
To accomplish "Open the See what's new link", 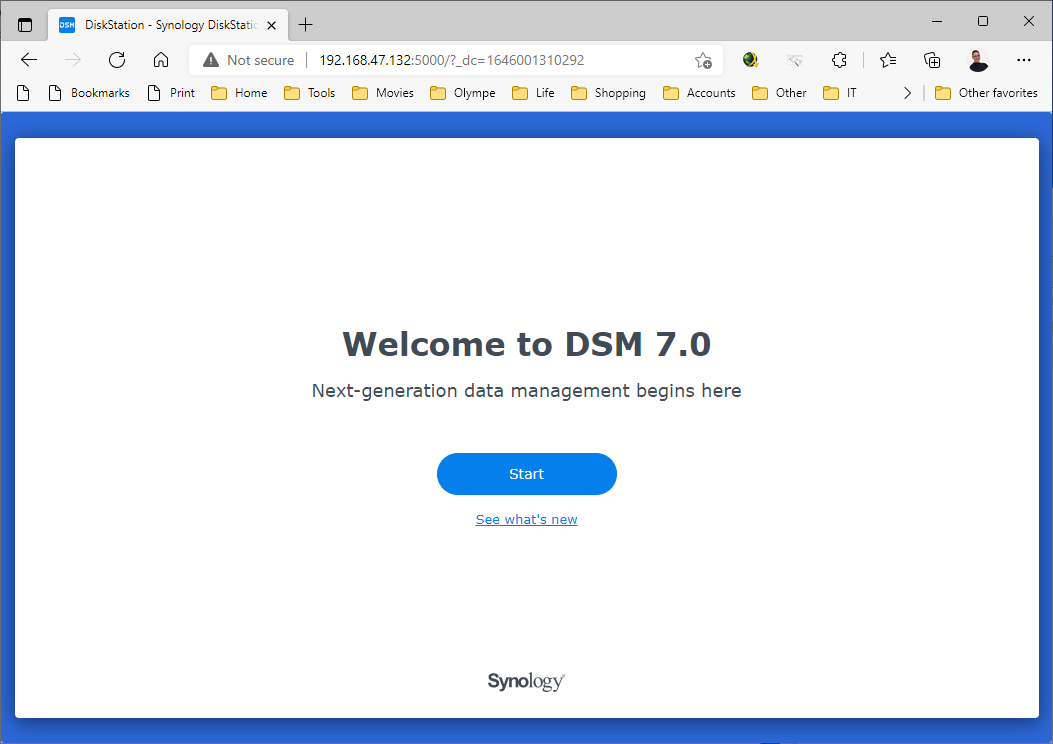I will pos(526,520).
